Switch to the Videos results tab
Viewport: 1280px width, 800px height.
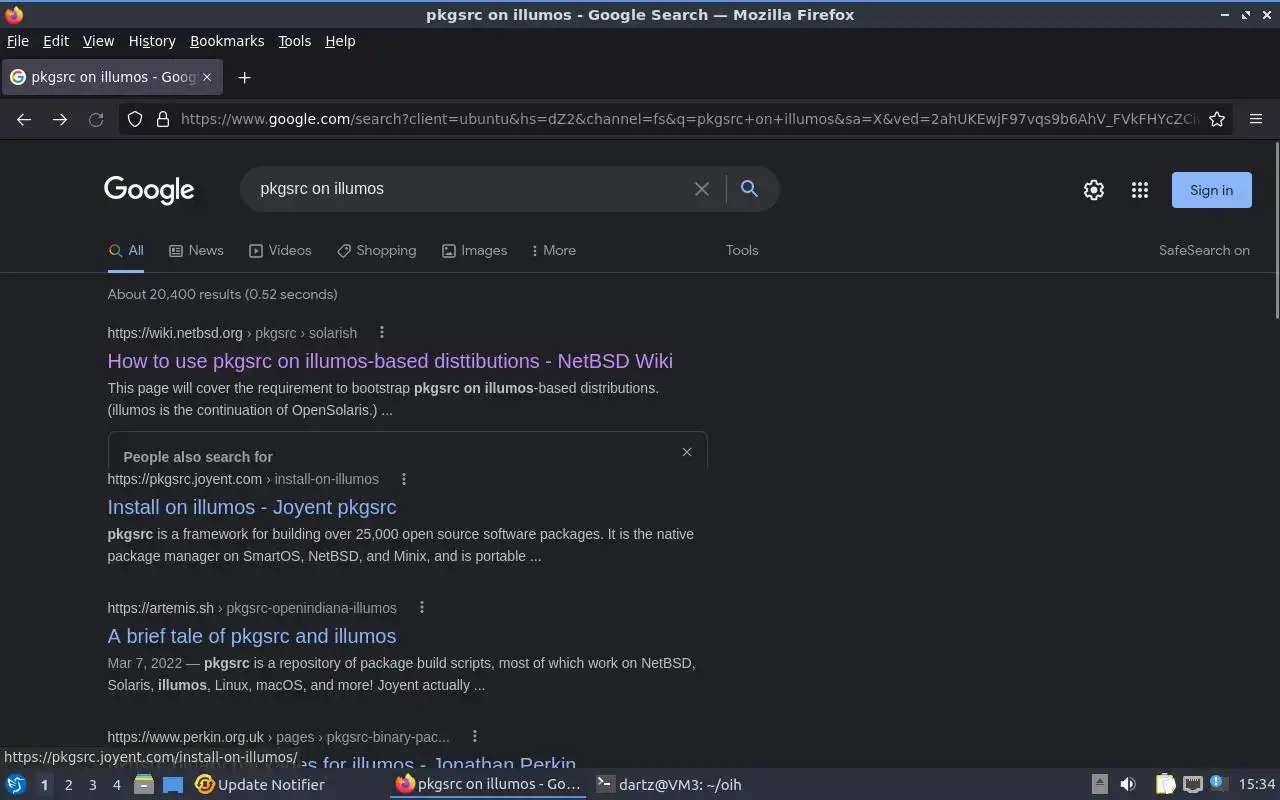(x=280, y=250)
